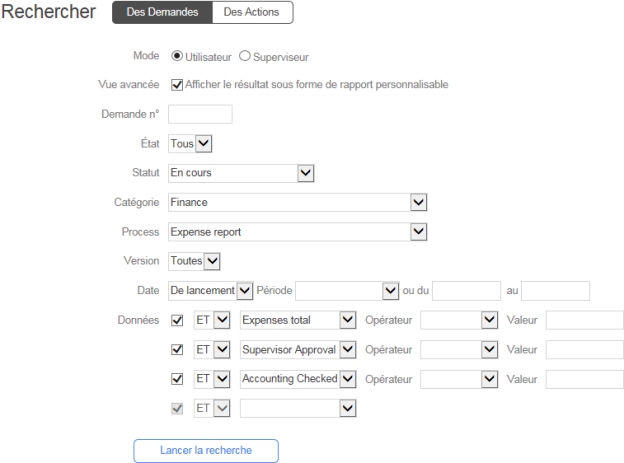Screen dimensions: 624x463
Task: Open the Opérateur dropdown for Supervisor Approval
Action: coord(459,350)
